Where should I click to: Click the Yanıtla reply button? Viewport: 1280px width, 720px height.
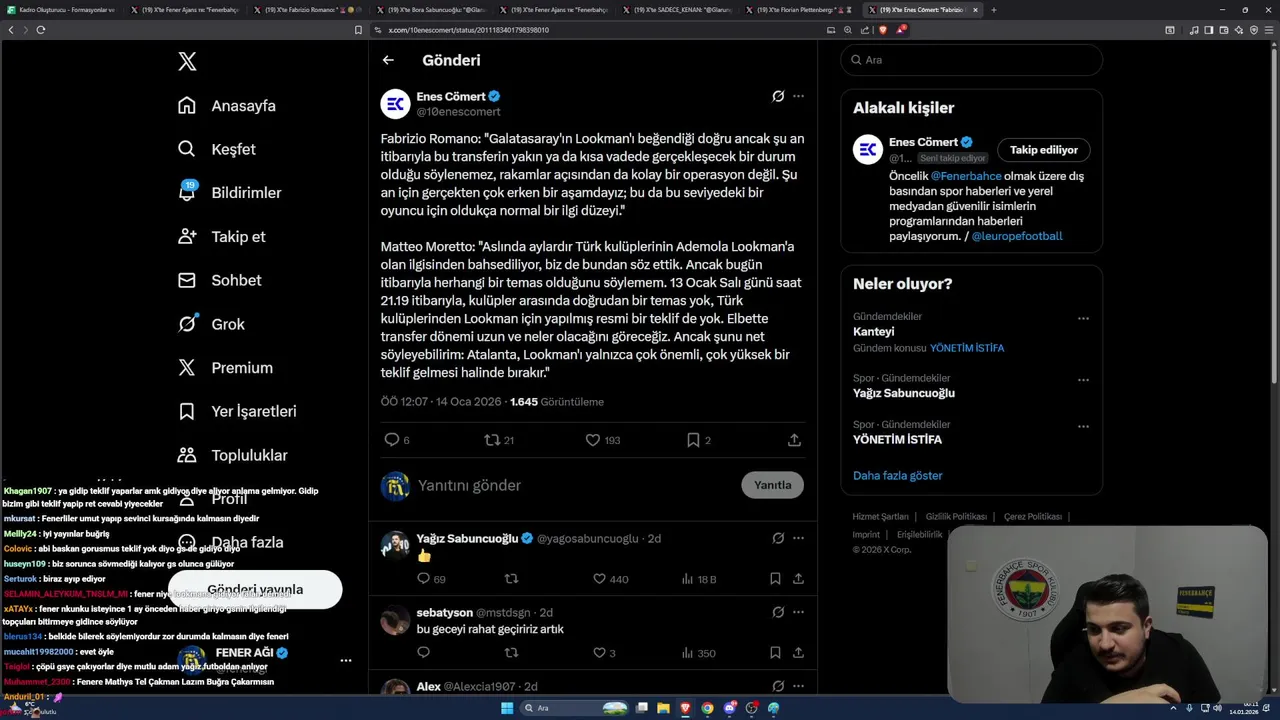[772, 485]
